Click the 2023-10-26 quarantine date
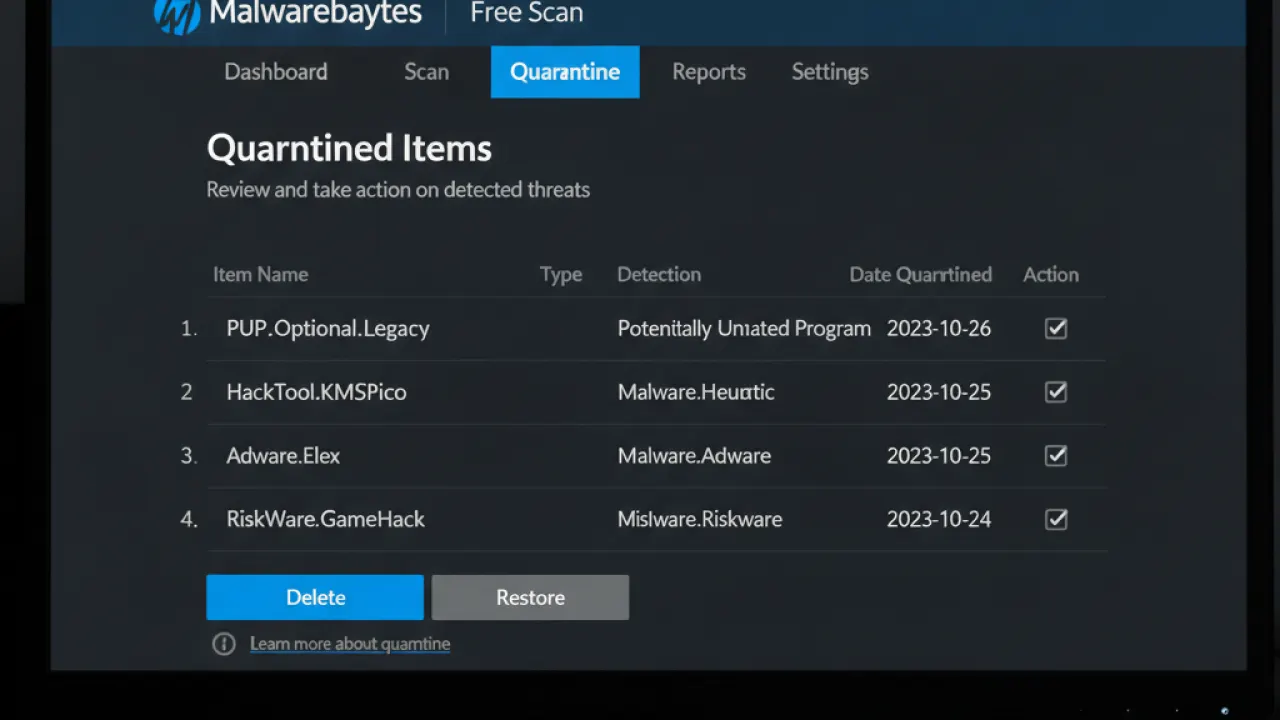 pyautogui.click(x=939, y=328)
